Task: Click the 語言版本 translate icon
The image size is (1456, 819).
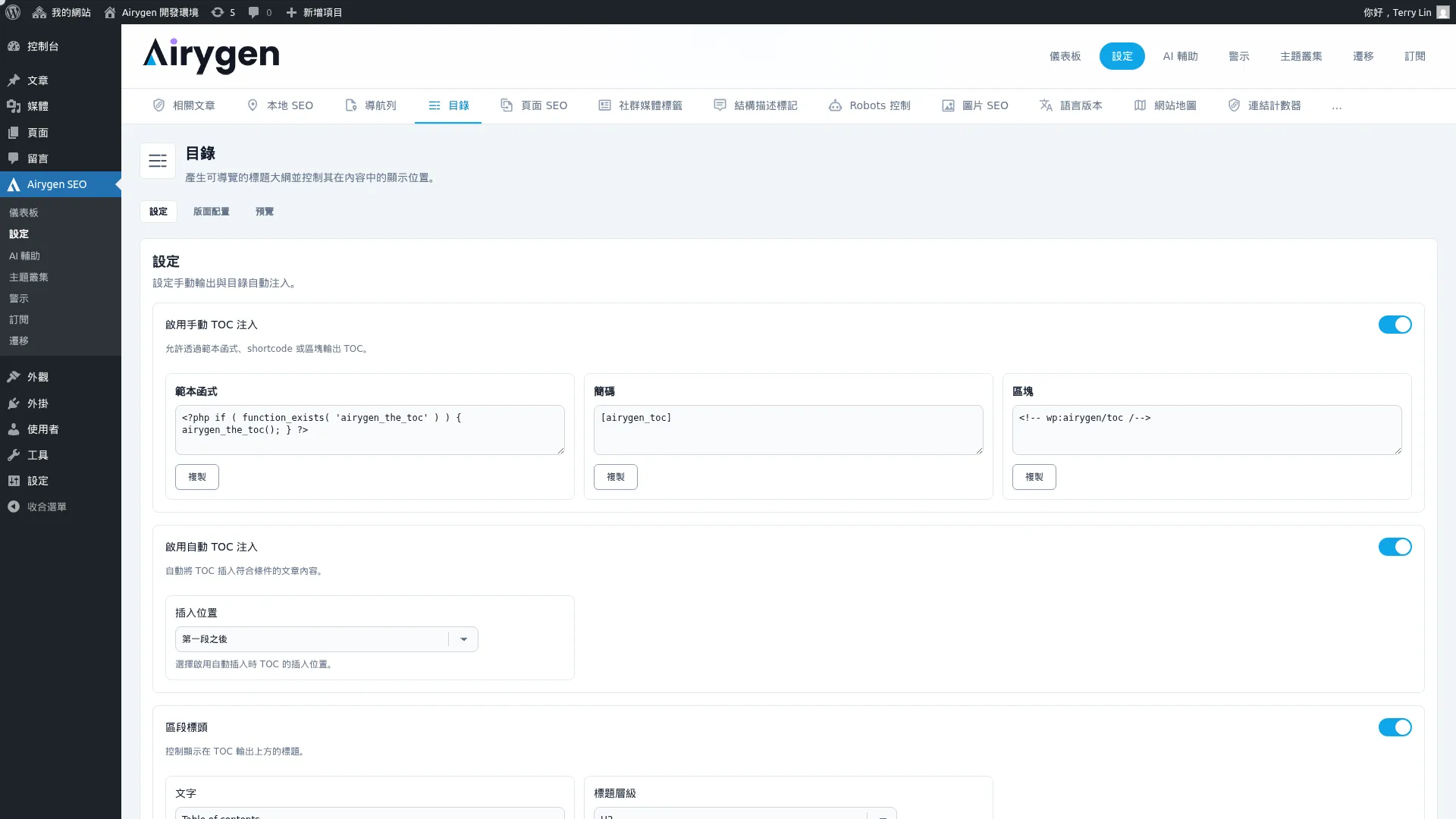Action: 1046,105
